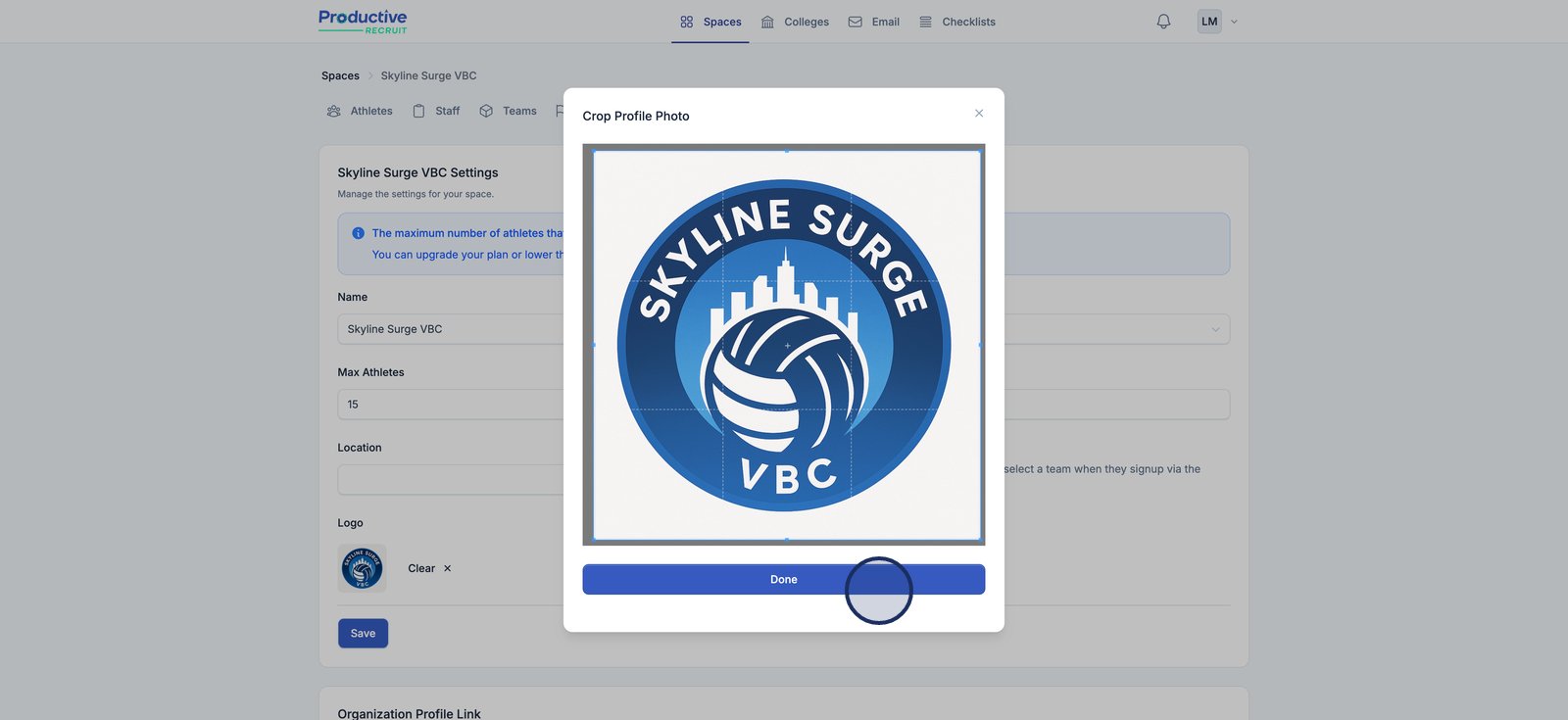
Task: Click the Done button in crop dialog
Action: pos(783,579)
